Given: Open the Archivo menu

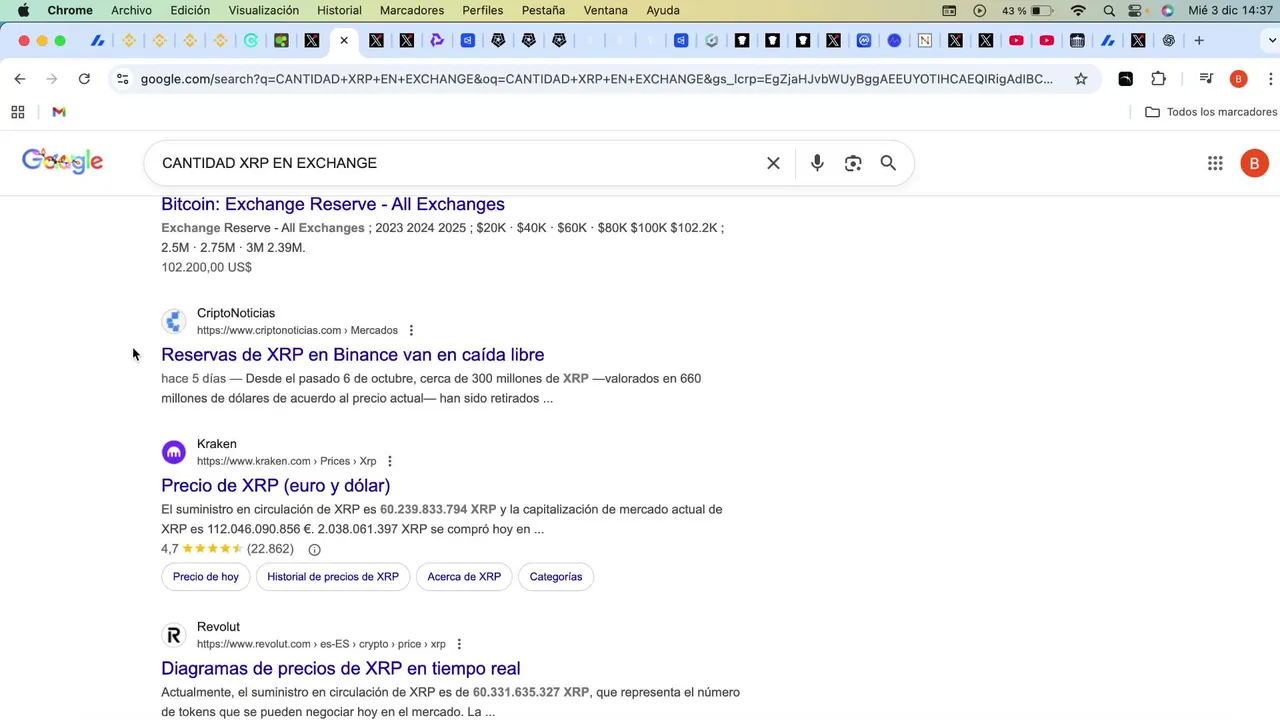Looking at the screenshot, I should [131, 11].
